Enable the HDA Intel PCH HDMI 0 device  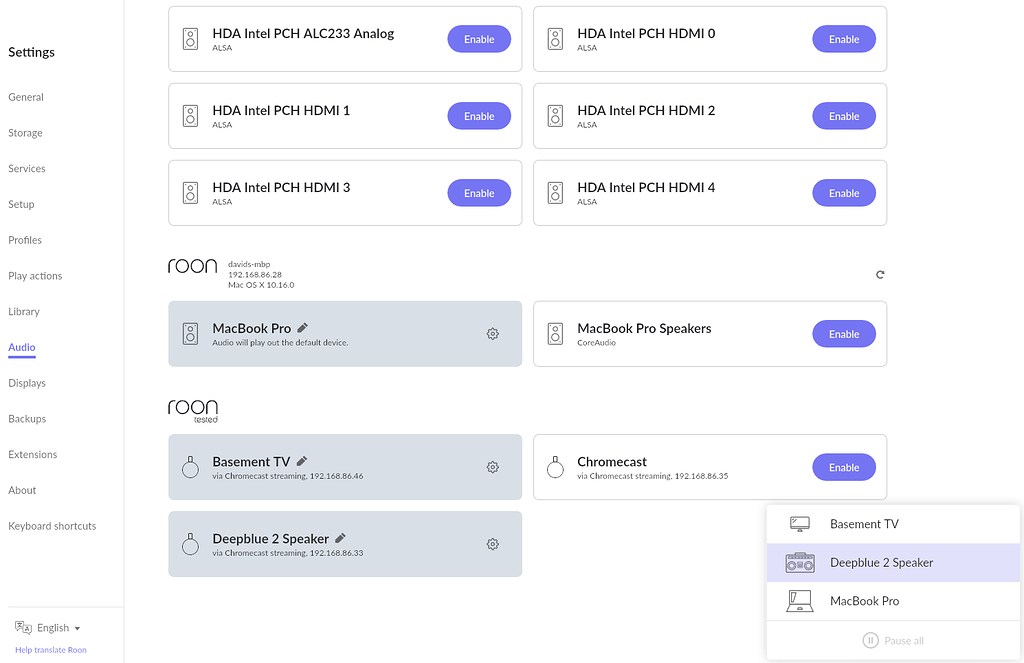[x=844, y=39]
